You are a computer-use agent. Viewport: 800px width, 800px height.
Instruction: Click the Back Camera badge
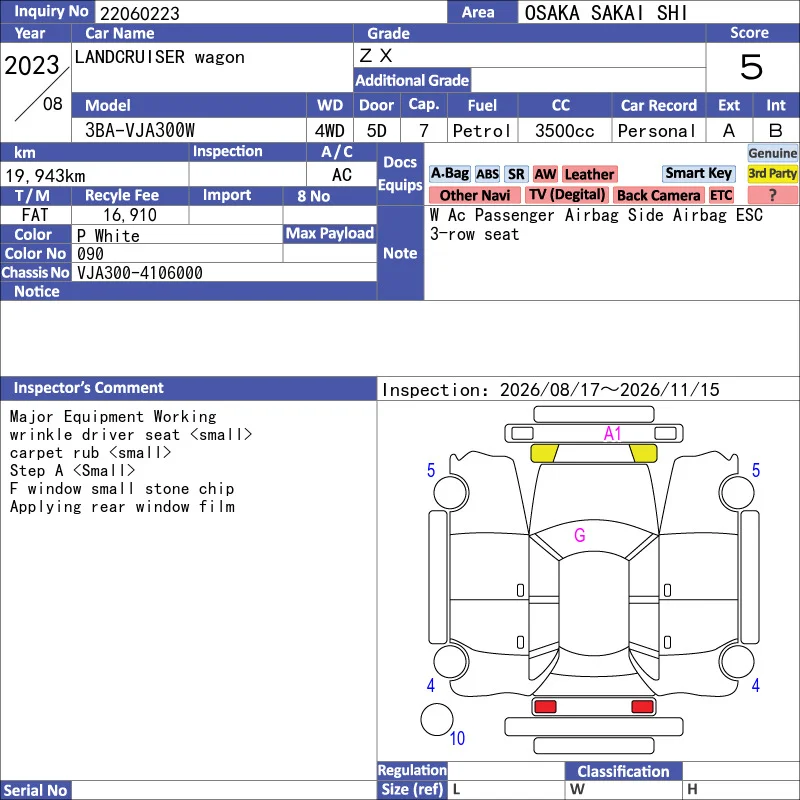658,195
